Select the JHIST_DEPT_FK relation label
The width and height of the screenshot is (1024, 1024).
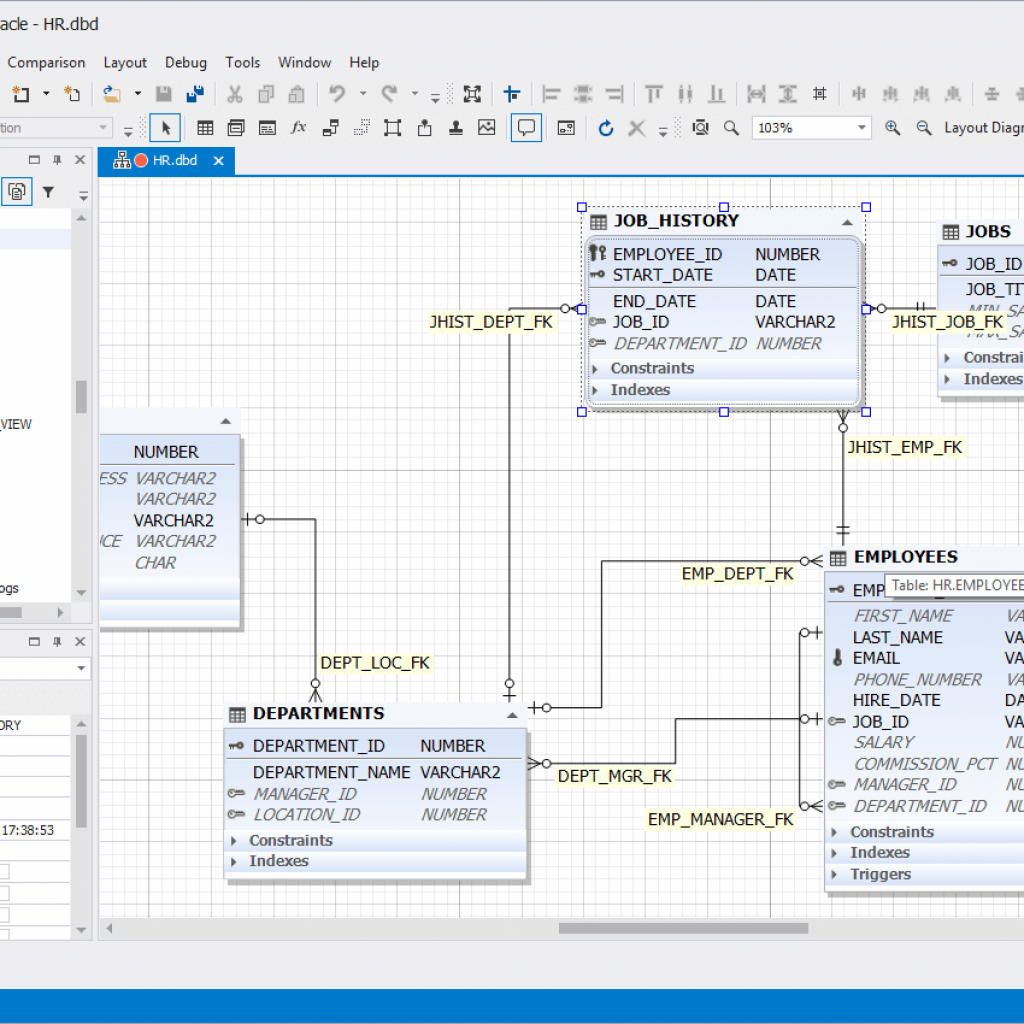pyautogui.click(x=491, y=322)
